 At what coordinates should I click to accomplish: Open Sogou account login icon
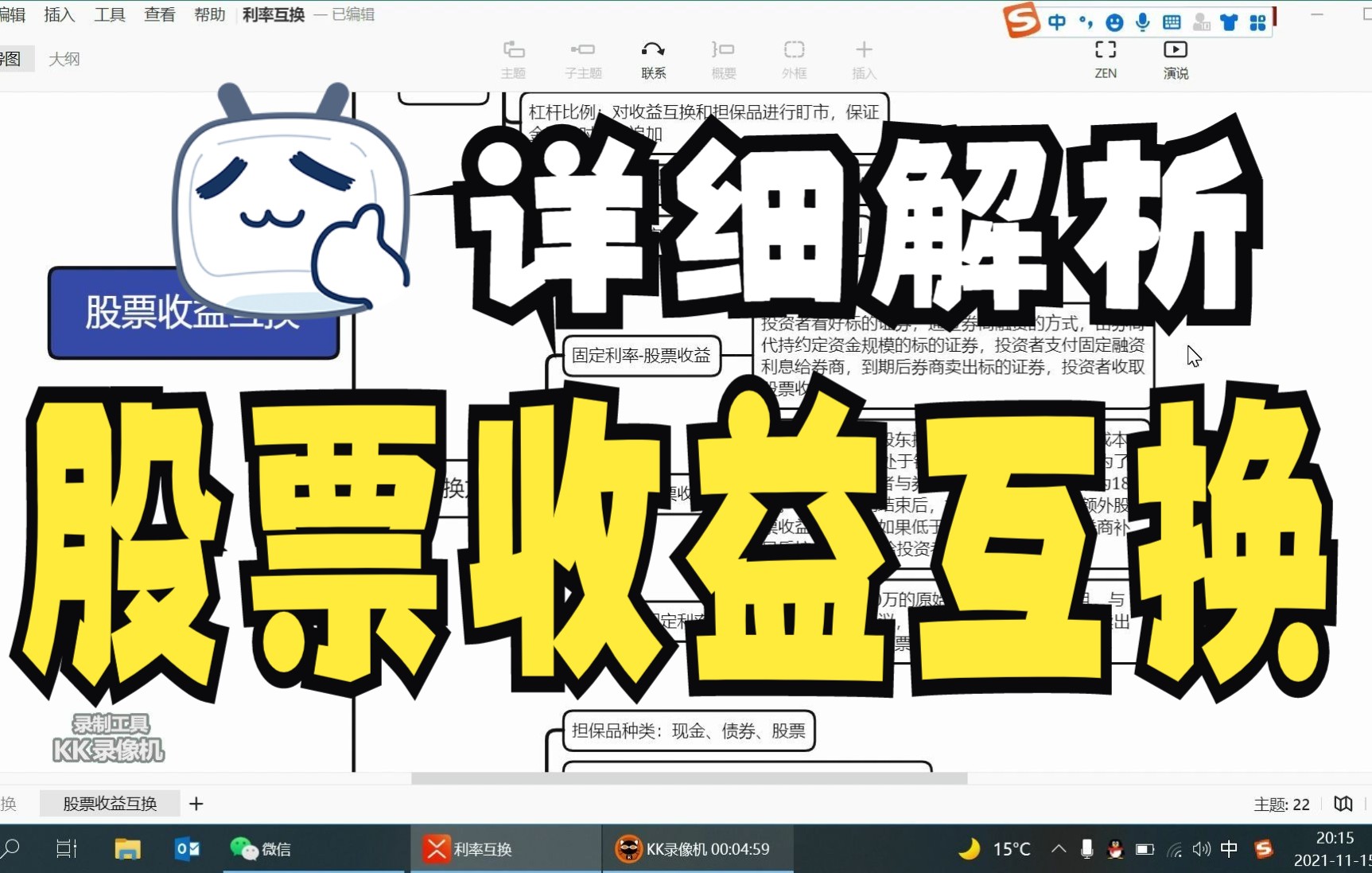(x=1201, y=22)
